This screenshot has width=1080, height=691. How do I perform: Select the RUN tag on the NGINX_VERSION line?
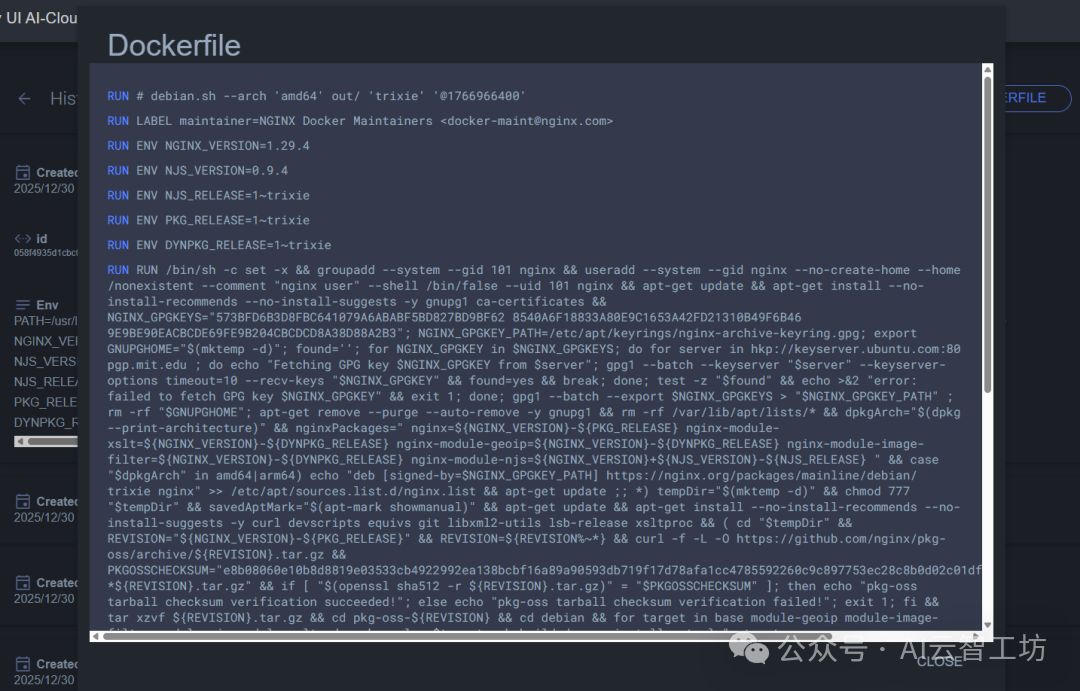tap(118, 145)
